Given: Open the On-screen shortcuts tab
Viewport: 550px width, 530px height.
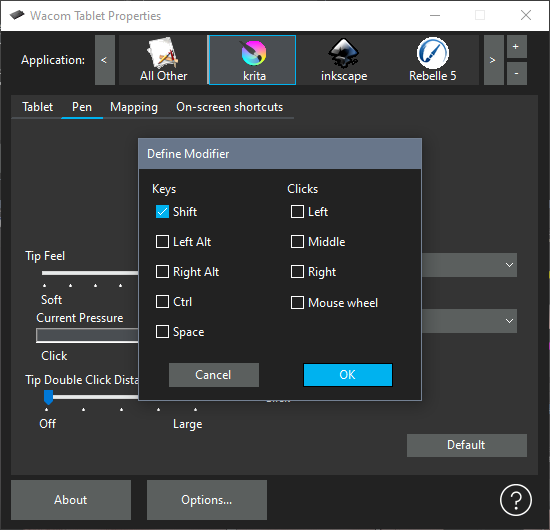Looking at the screenshot, I should point(230,107).
